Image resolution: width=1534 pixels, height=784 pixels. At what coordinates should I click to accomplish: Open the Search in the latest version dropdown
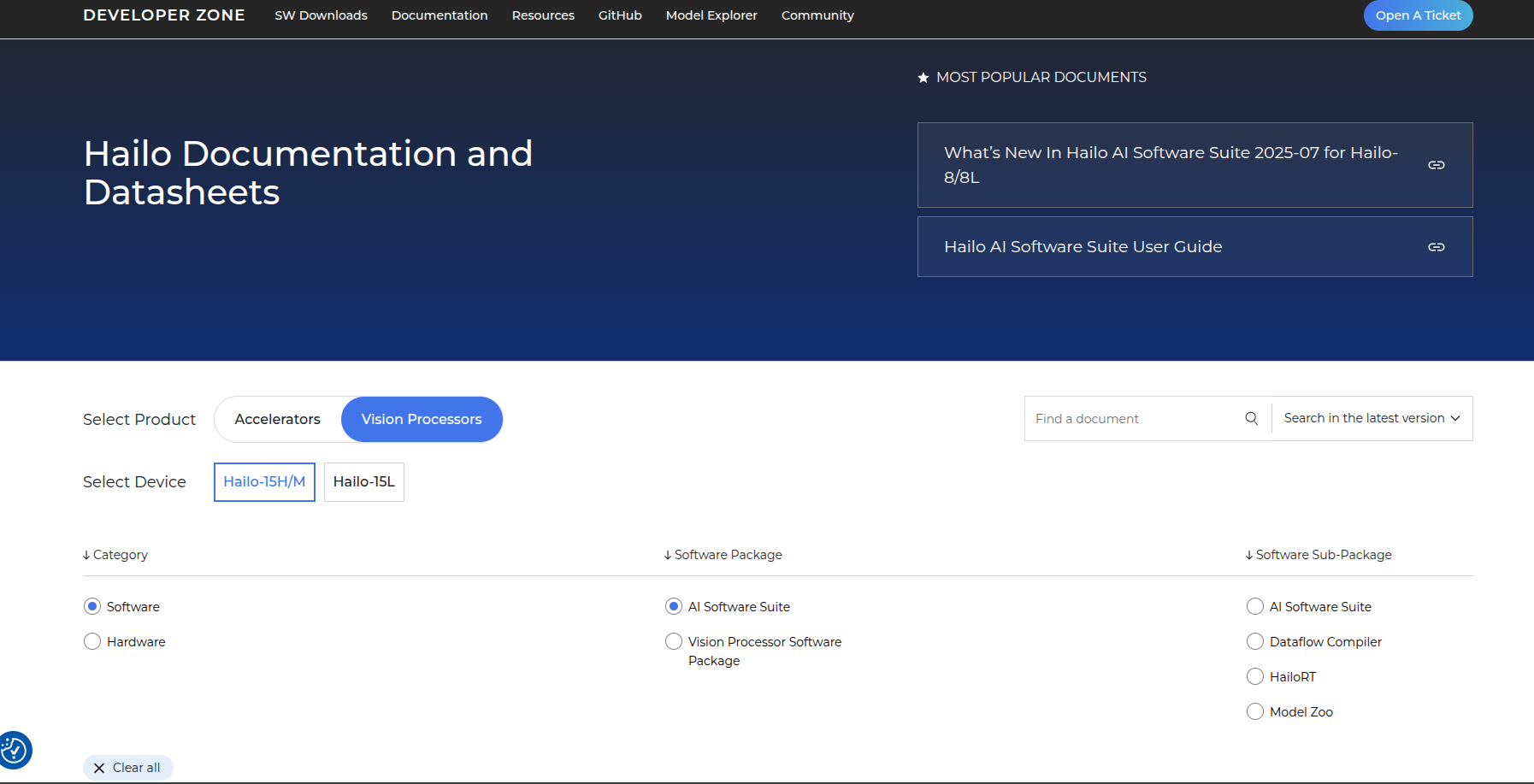1372,418
